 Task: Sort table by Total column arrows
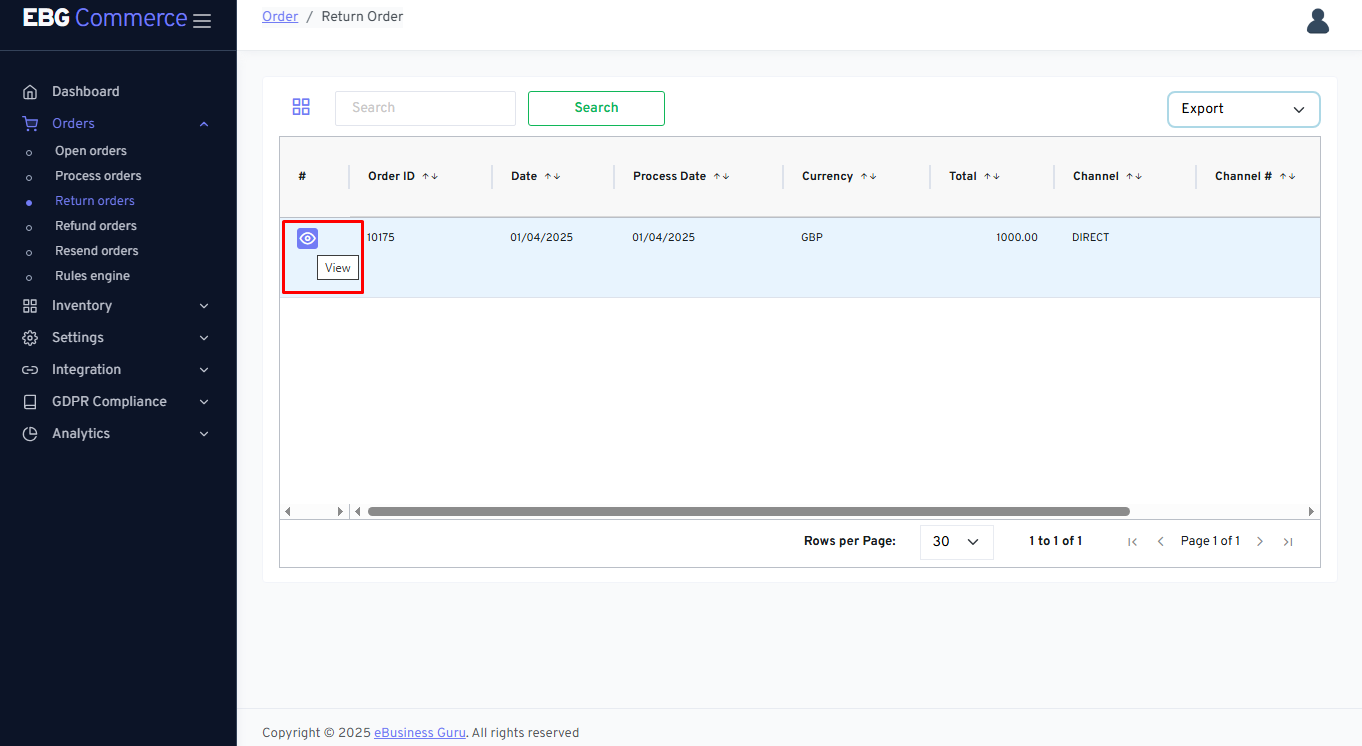pyautogui.click(x=991, y=176)
